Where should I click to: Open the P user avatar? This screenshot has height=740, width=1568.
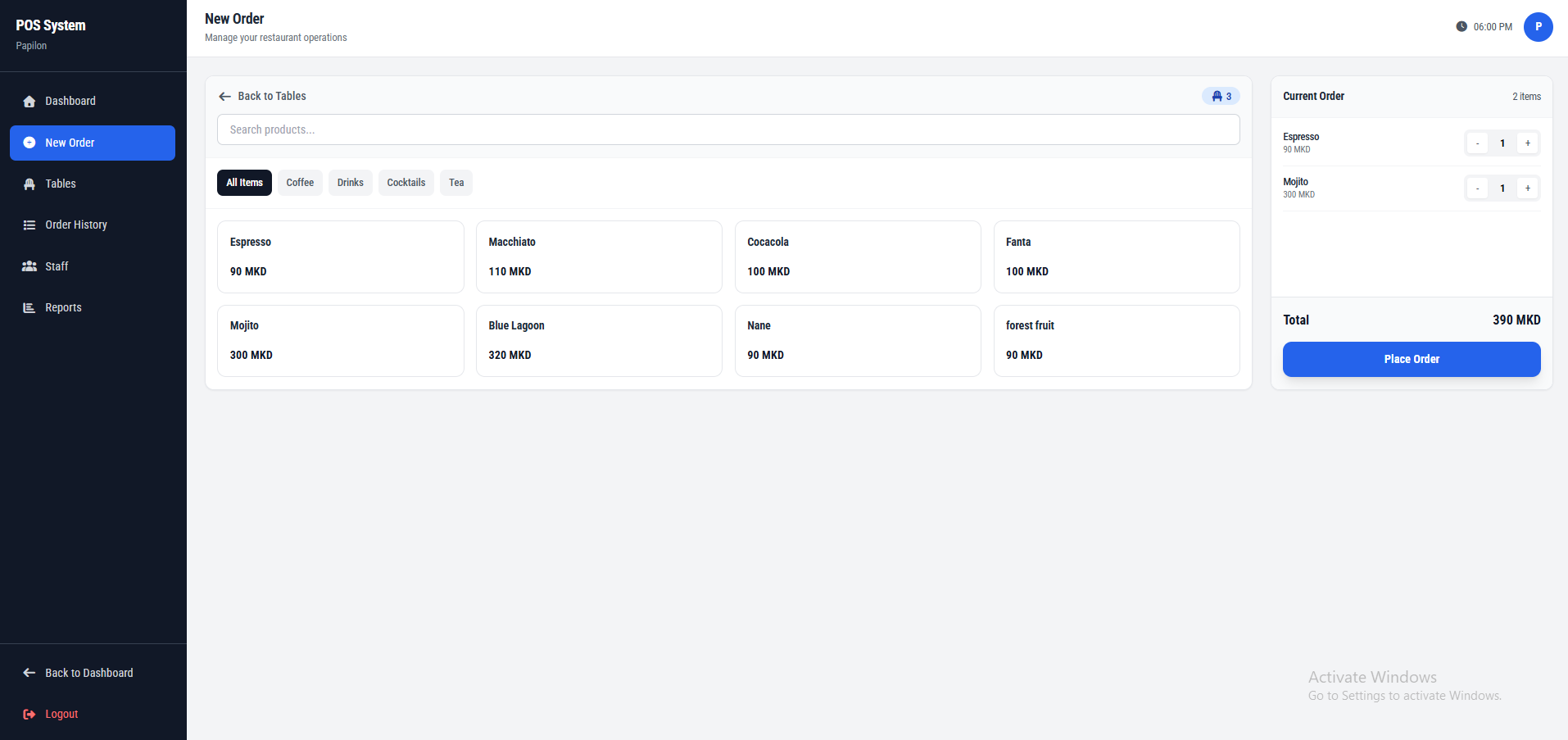point(1539,26)
